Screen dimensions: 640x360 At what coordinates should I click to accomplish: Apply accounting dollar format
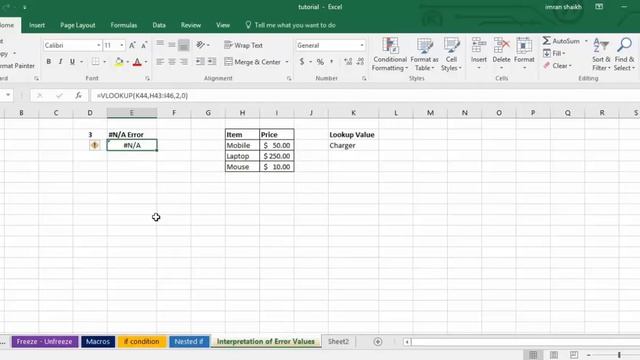click(x=302, y=62)
